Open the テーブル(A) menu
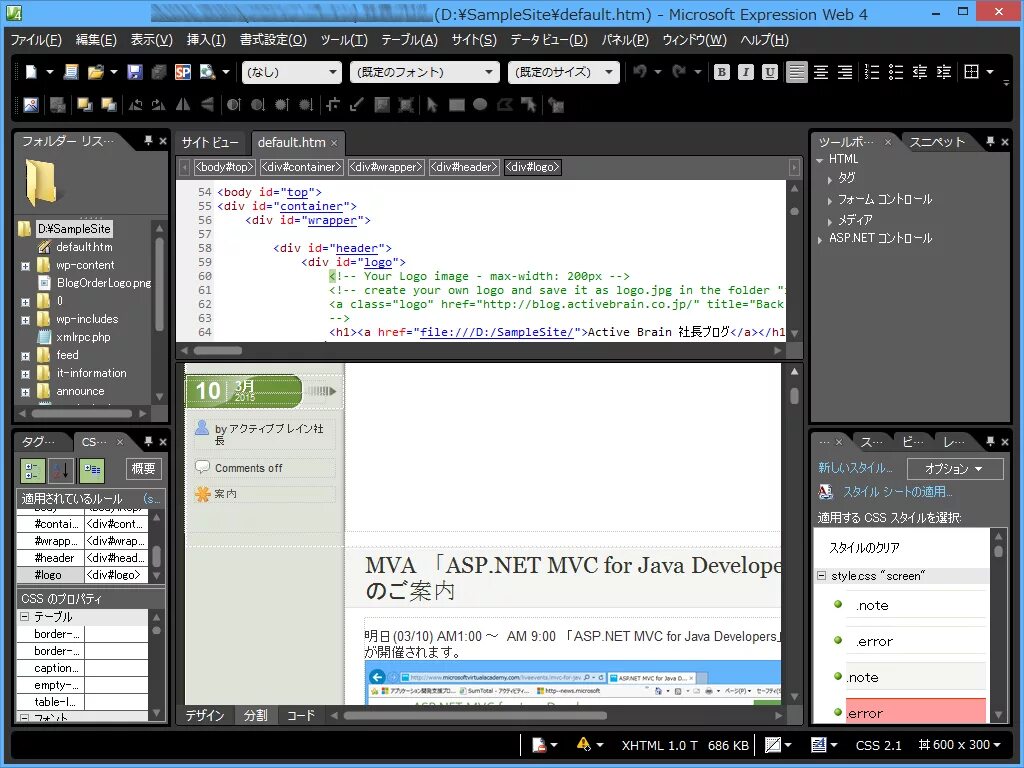 click(x=409, y=40)
